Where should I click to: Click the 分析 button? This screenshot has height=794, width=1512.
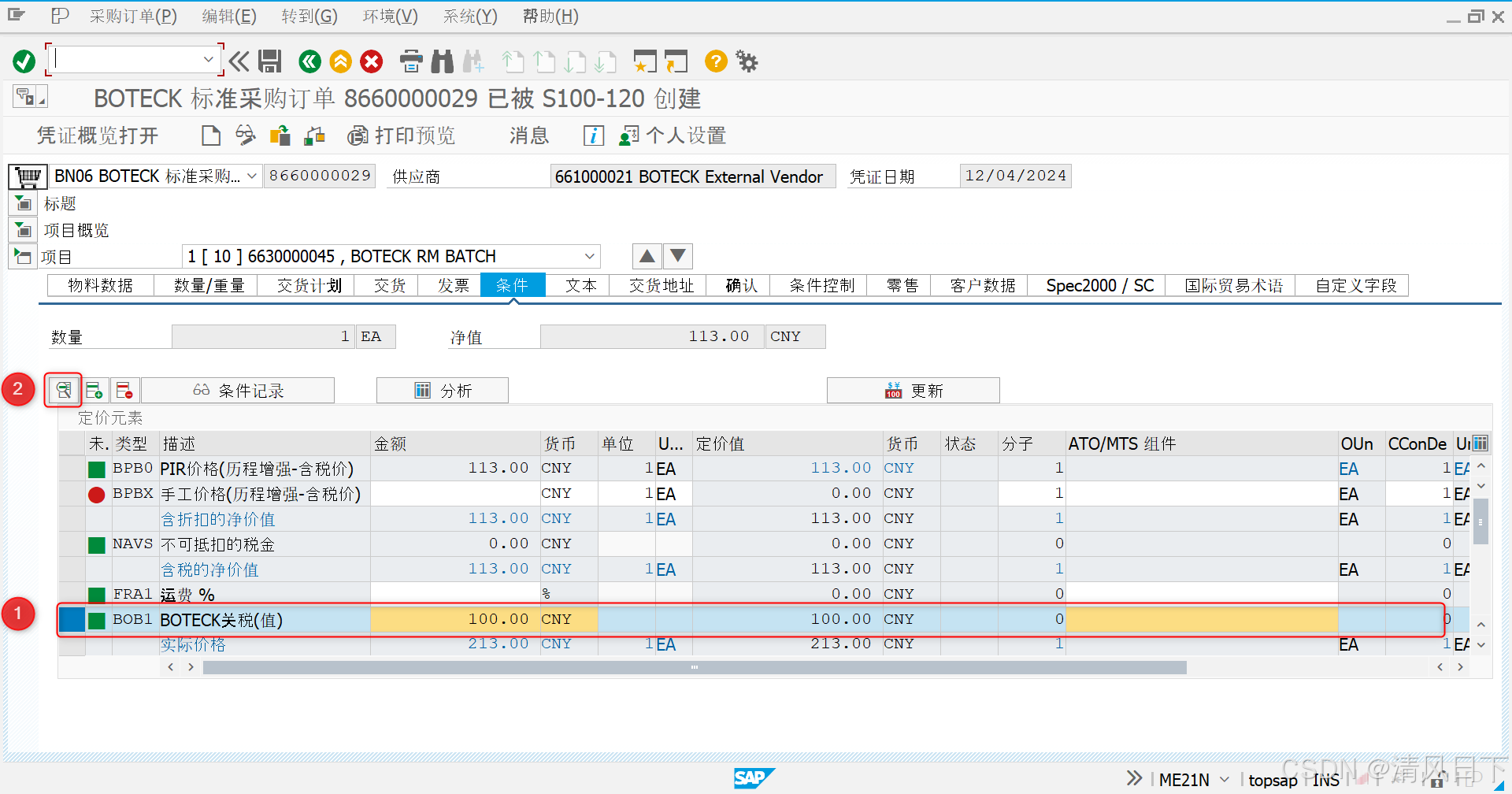coord(443,391)
